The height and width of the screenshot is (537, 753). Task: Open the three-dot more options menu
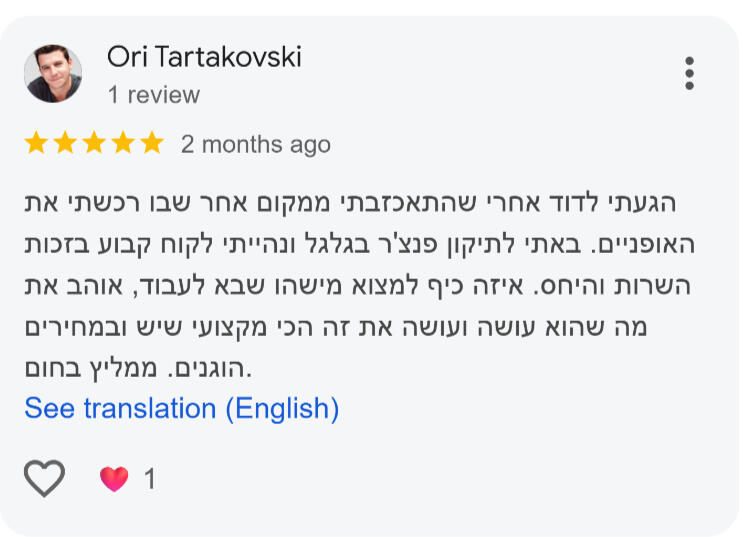690,73
